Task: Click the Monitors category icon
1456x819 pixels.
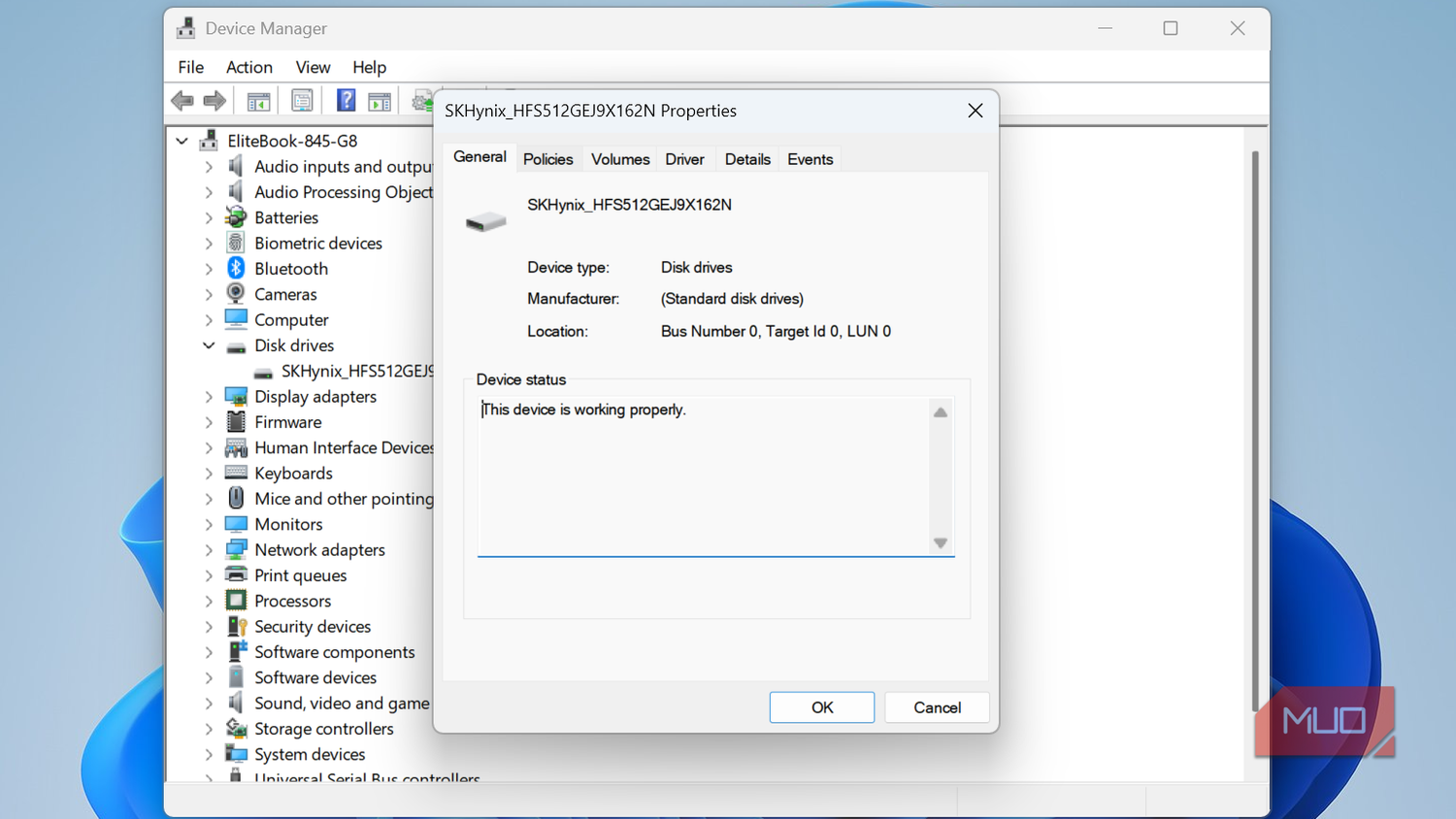Action: point(236,524)
